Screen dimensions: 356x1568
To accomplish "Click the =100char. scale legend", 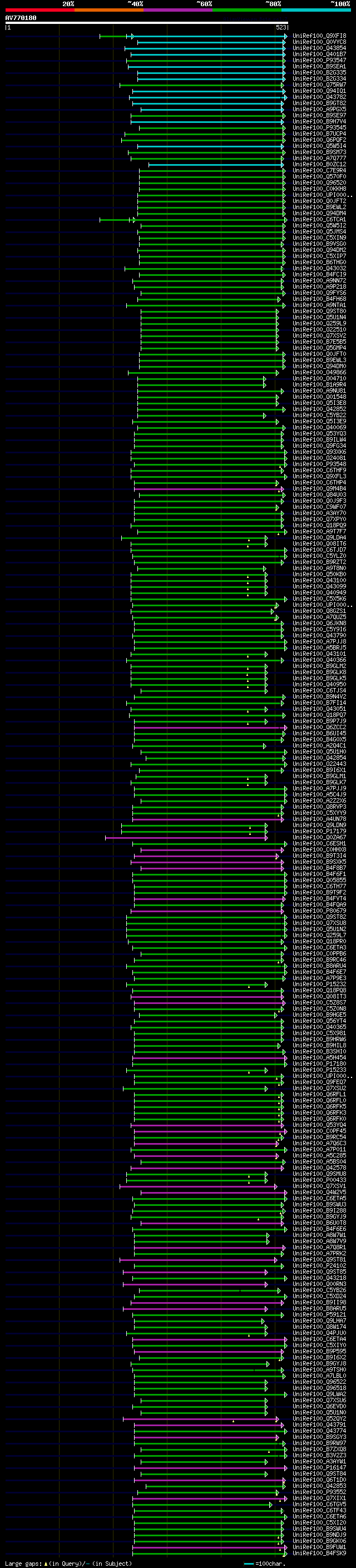I will pyautogui.click(x=264, y=1563).
